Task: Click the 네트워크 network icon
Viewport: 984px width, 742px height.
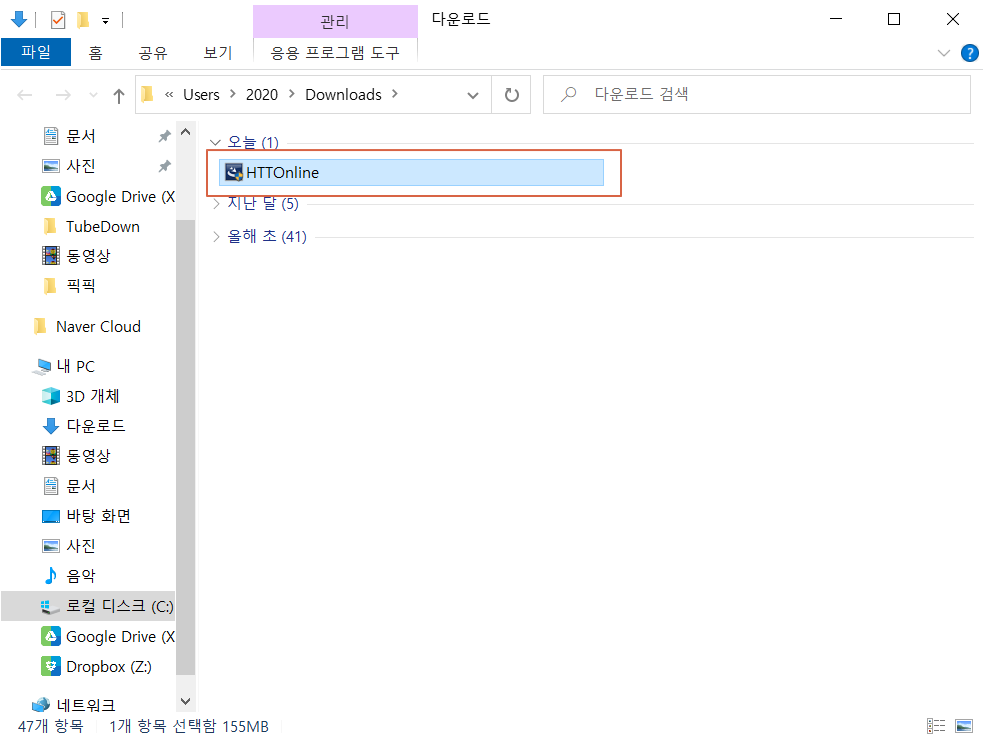Action: (x=41, y=704)
